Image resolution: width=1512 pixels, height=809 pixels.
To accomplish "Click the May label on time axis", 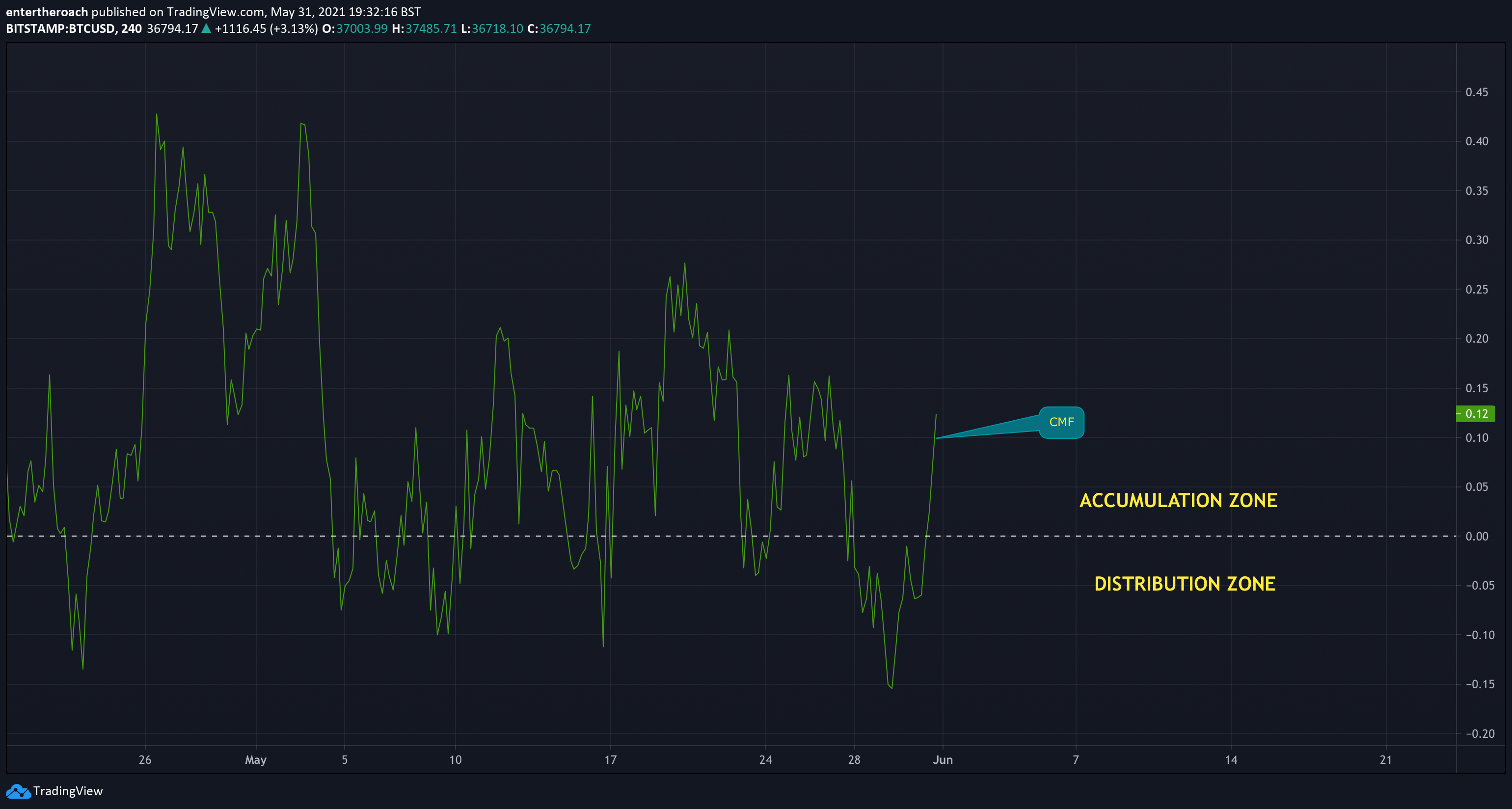I will [256, 760].
